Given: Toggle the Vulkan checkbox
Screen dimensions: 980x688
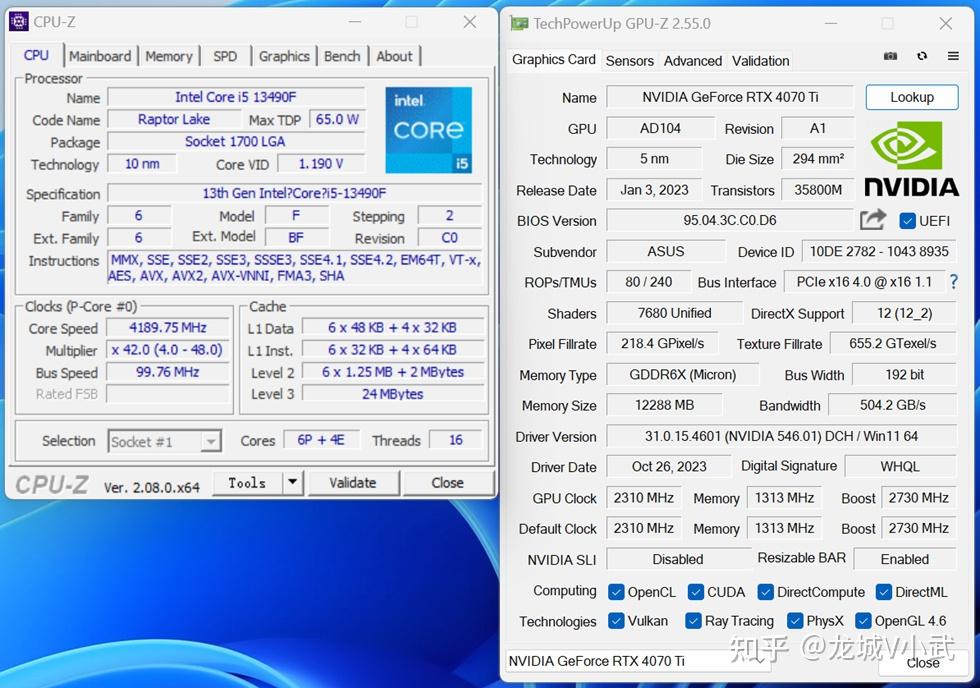Looking at the screenshot, I should tap(616, 621).
